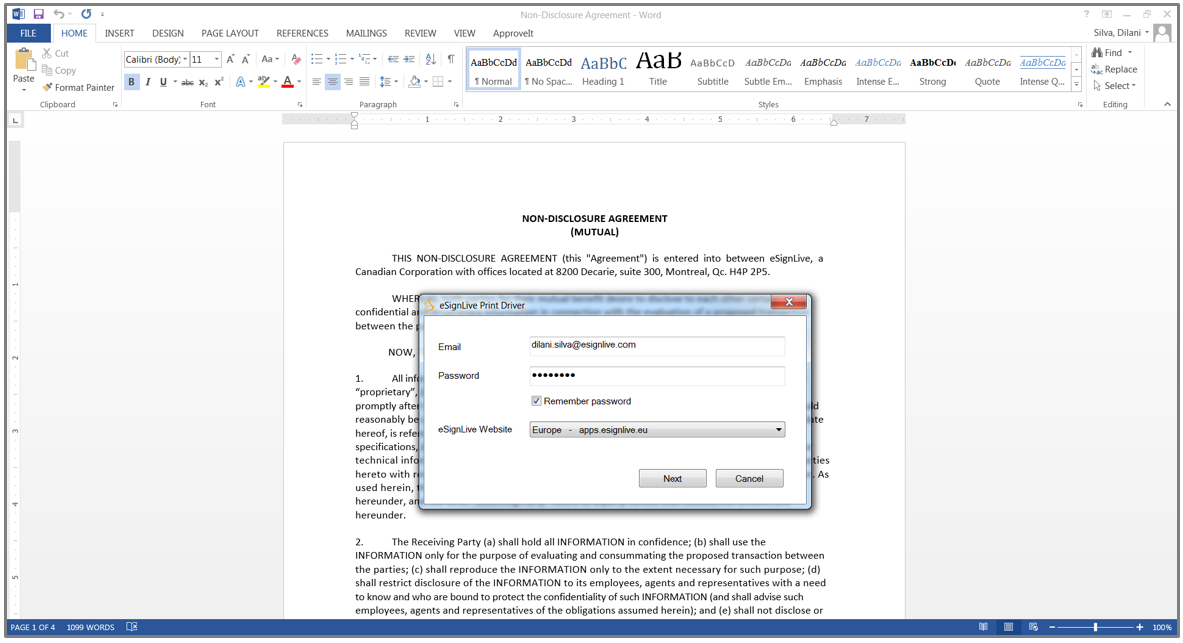Open font name Calibri dropdown
The height and width of the screenshot is (643, 1183).
pos(185,60)
